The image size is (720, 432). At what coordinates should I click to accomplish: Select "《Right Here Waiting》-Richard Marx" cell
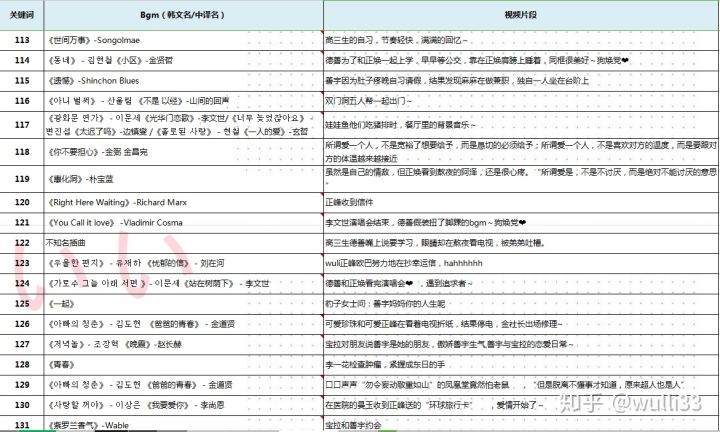click(x=183, y=202)
